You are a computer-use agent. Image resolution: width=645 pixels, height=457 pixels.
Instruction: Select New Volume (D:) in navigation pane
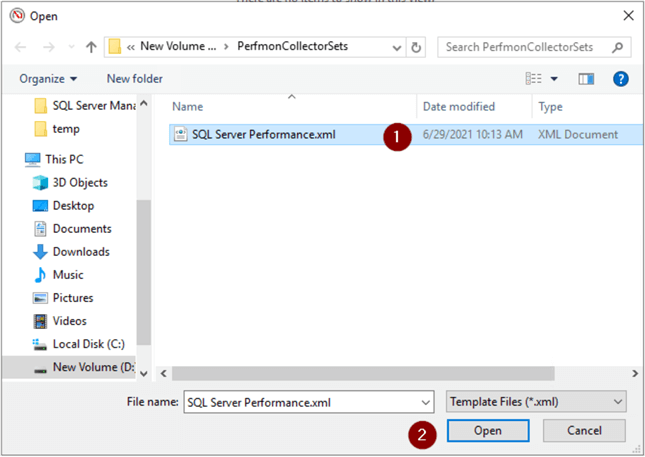[68, 367]
